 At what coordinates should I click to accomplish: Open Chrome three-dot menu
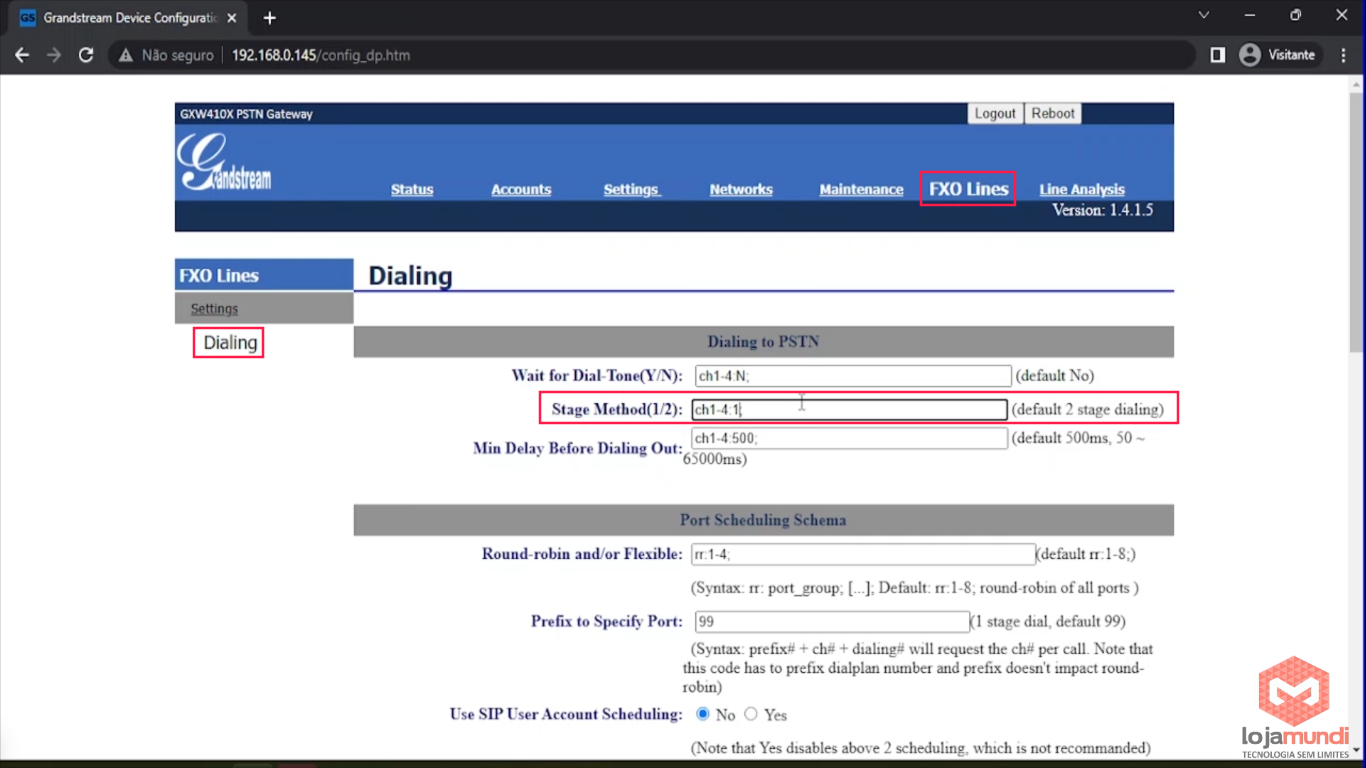(1345, 55)
